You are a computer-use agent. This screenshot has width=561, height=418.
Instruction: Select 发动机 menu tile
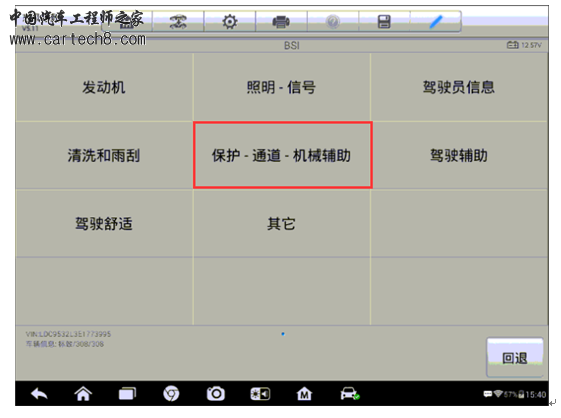pos(104,87)
